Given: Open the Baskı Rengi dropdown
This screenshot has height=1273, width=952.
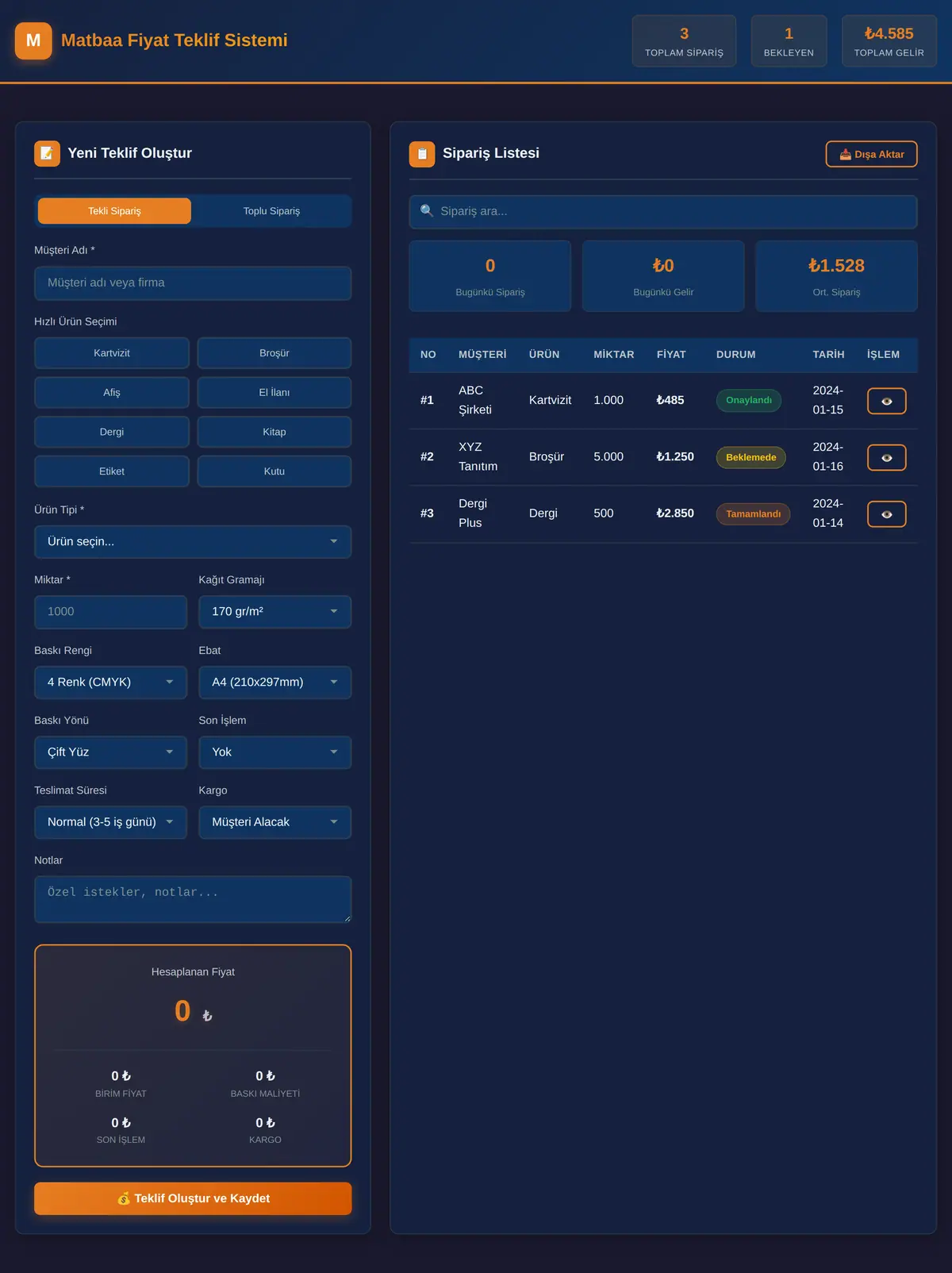Looking at the screenshot, I should (110, 683).
